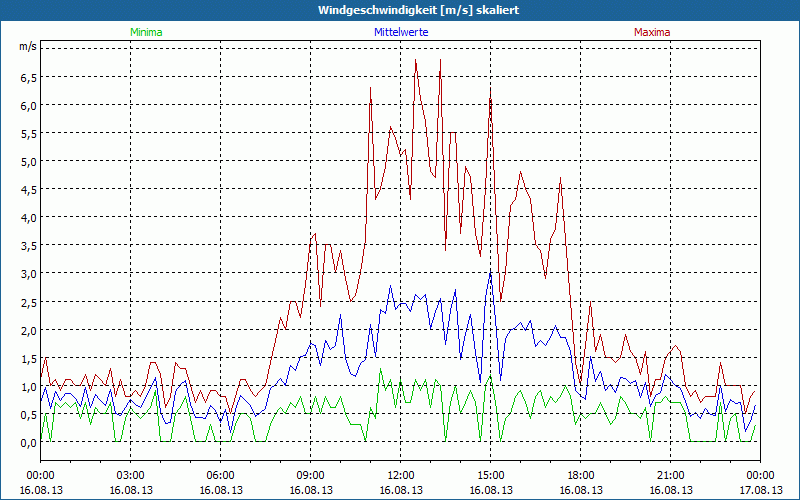Click the m/s unit label

(28, 47)
